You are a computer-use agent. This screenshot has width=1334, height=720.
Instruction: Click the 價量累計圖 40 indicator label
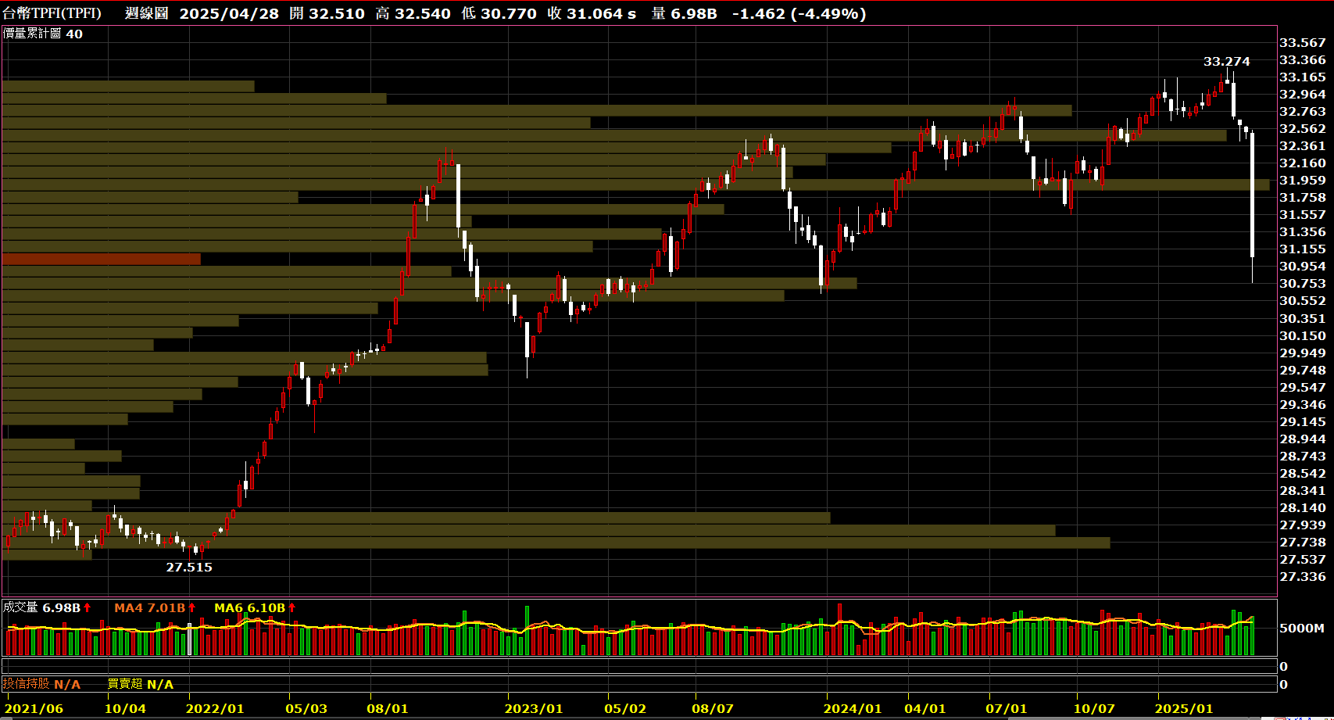point(43,34)
